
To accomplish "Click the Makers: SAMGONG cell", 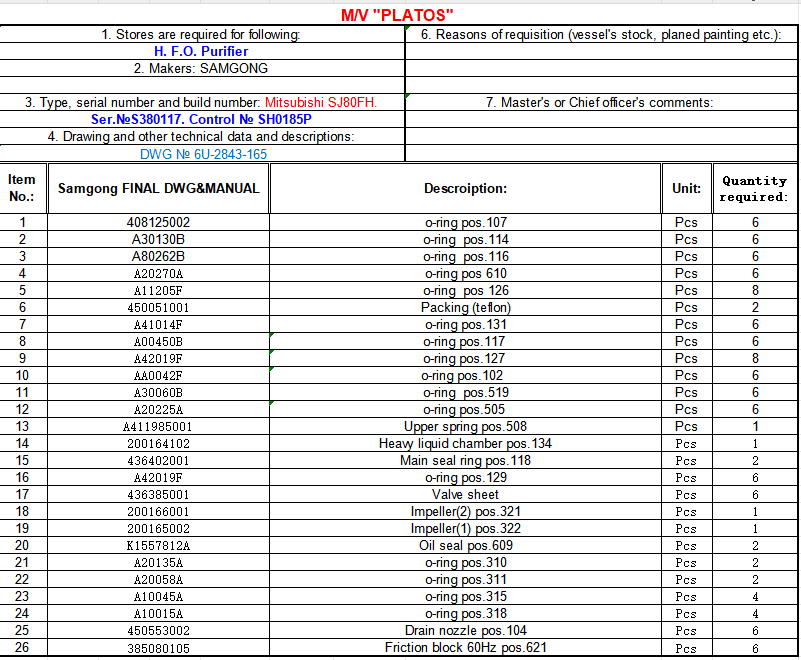I will coord(201,68).
